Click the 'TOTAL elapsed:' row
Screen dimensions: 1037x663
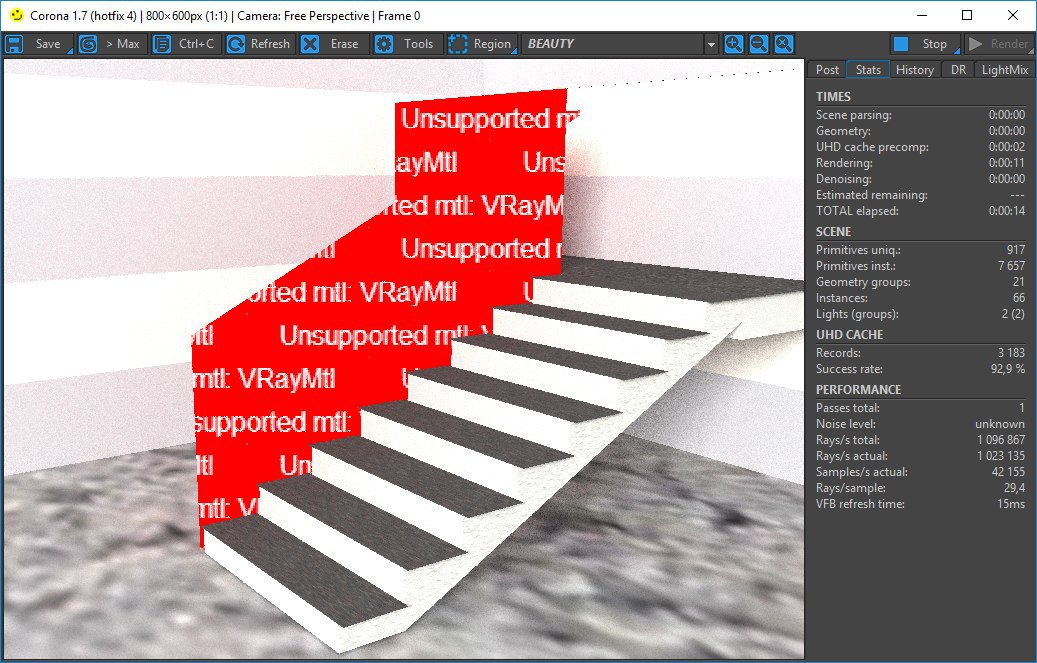pyautogui.click(x=920, y=211)
